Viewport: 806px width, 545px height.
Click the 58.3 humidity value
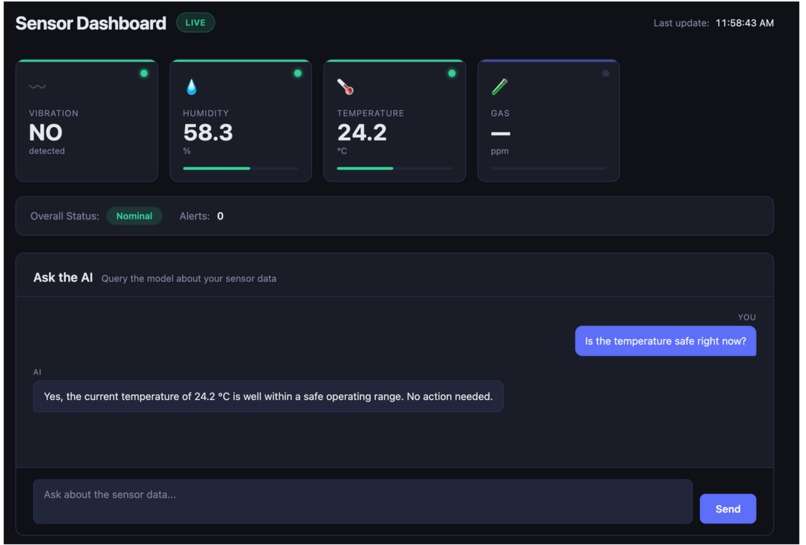(208, 133)
